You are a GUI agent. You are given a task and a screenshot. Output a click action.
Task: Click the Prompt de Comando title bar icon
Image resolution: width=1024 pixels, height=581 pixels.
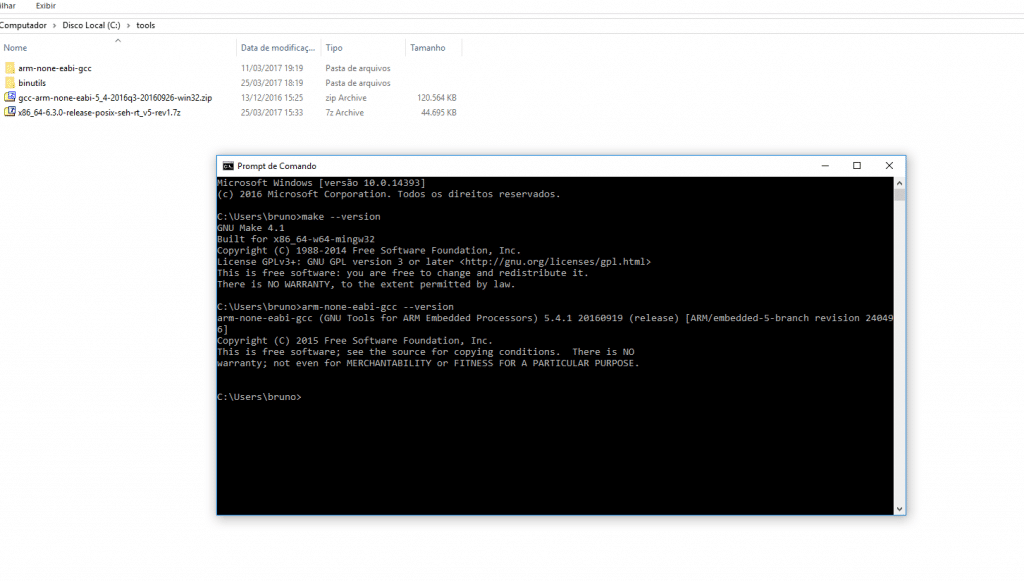tap(228, 166)
